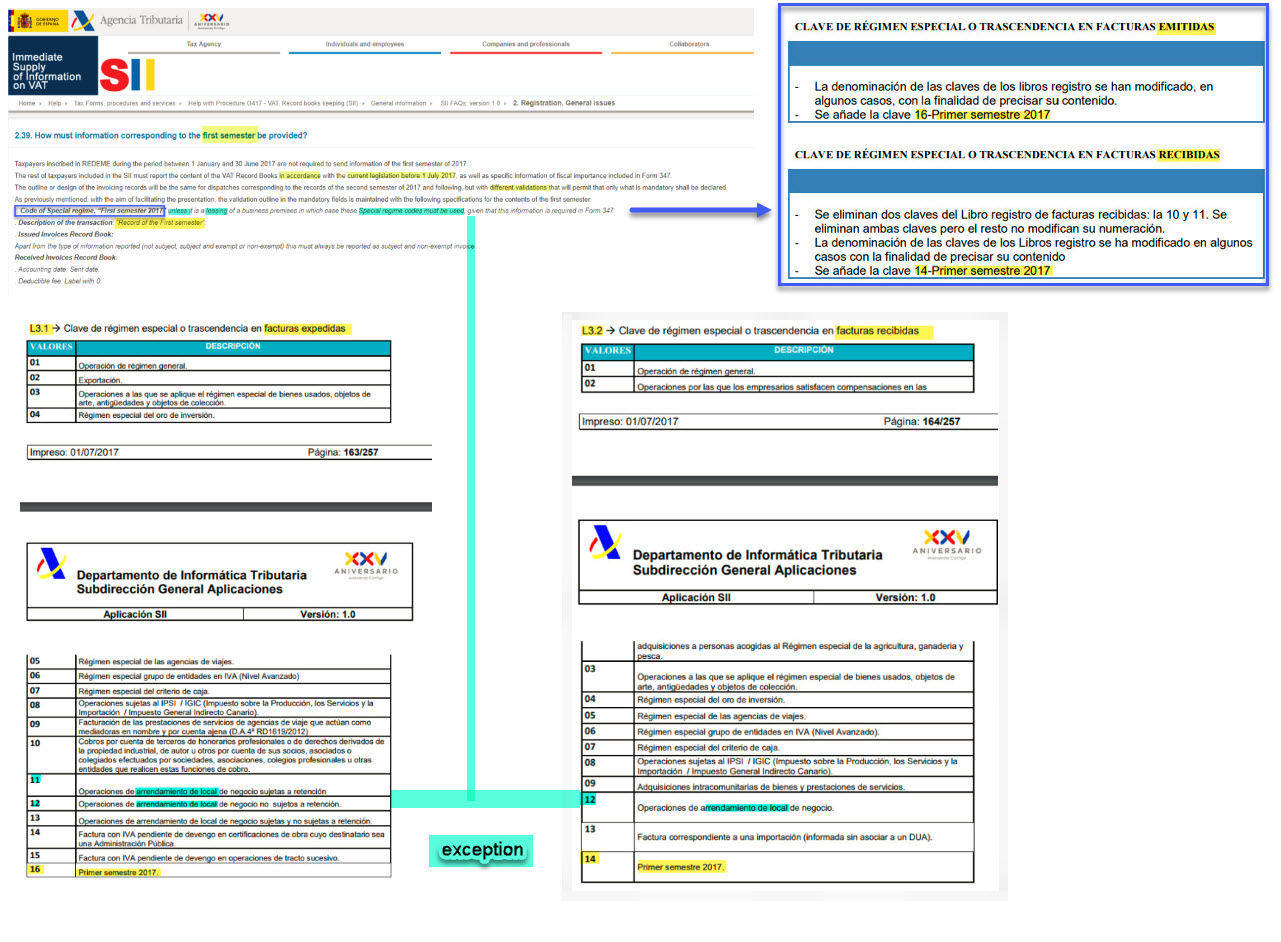Click heading ending with 'FACTURAS RECIBIDAS' in blue box
This screenshot has height=942, width=1281.
1007,155
